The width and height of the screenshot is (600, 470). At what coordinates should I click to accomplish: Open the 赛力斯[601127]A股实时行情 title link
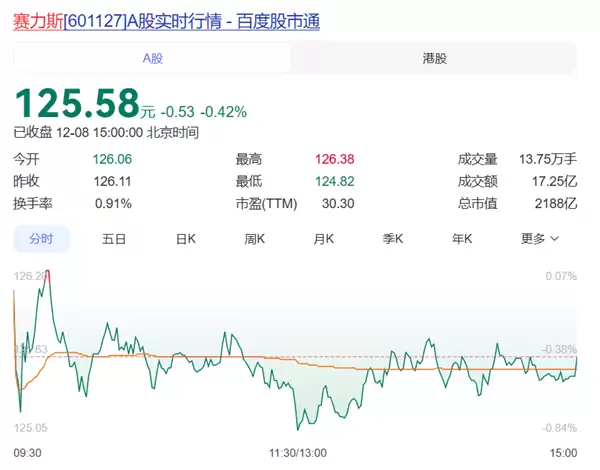click(166, 21)
